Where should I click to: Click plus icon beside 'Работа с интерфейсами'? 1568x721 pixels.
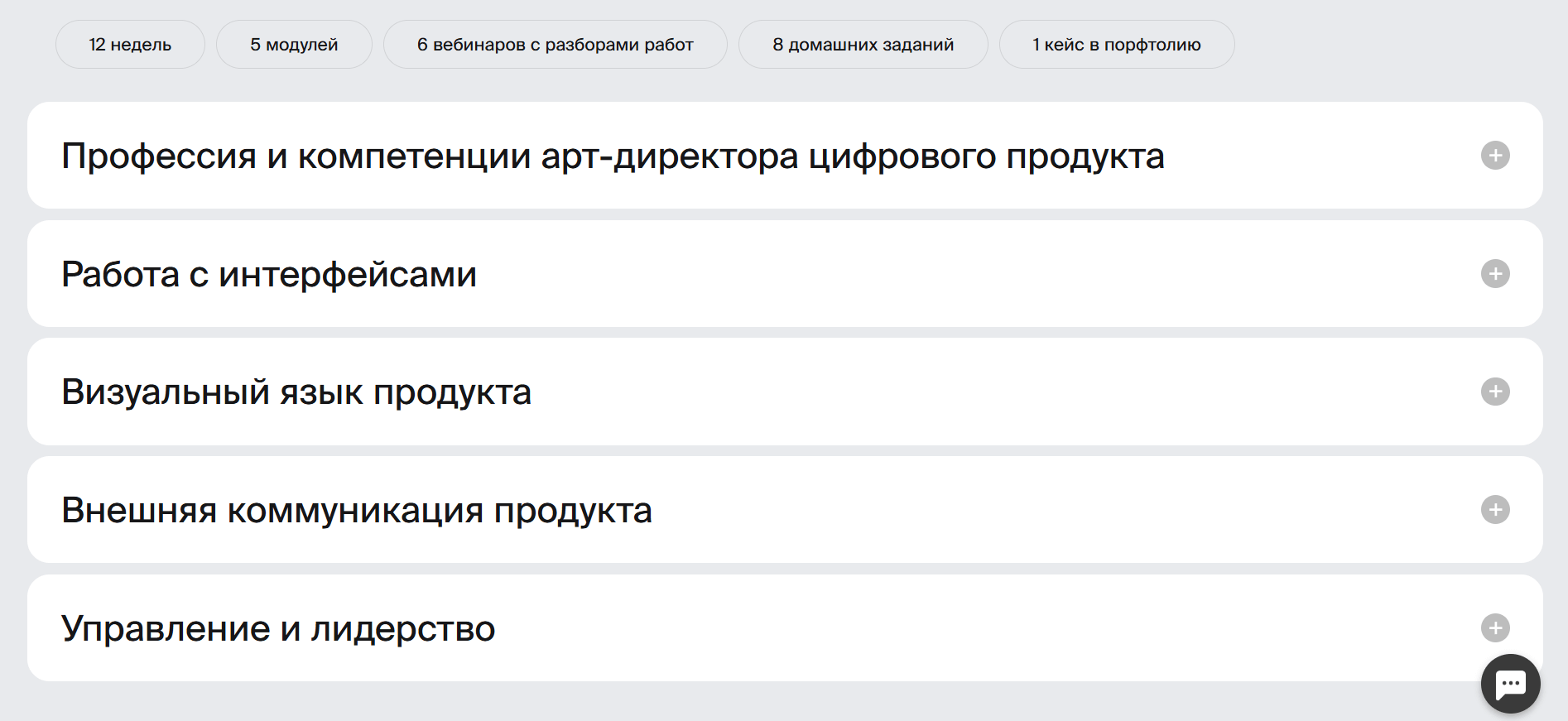[1494, 274]
